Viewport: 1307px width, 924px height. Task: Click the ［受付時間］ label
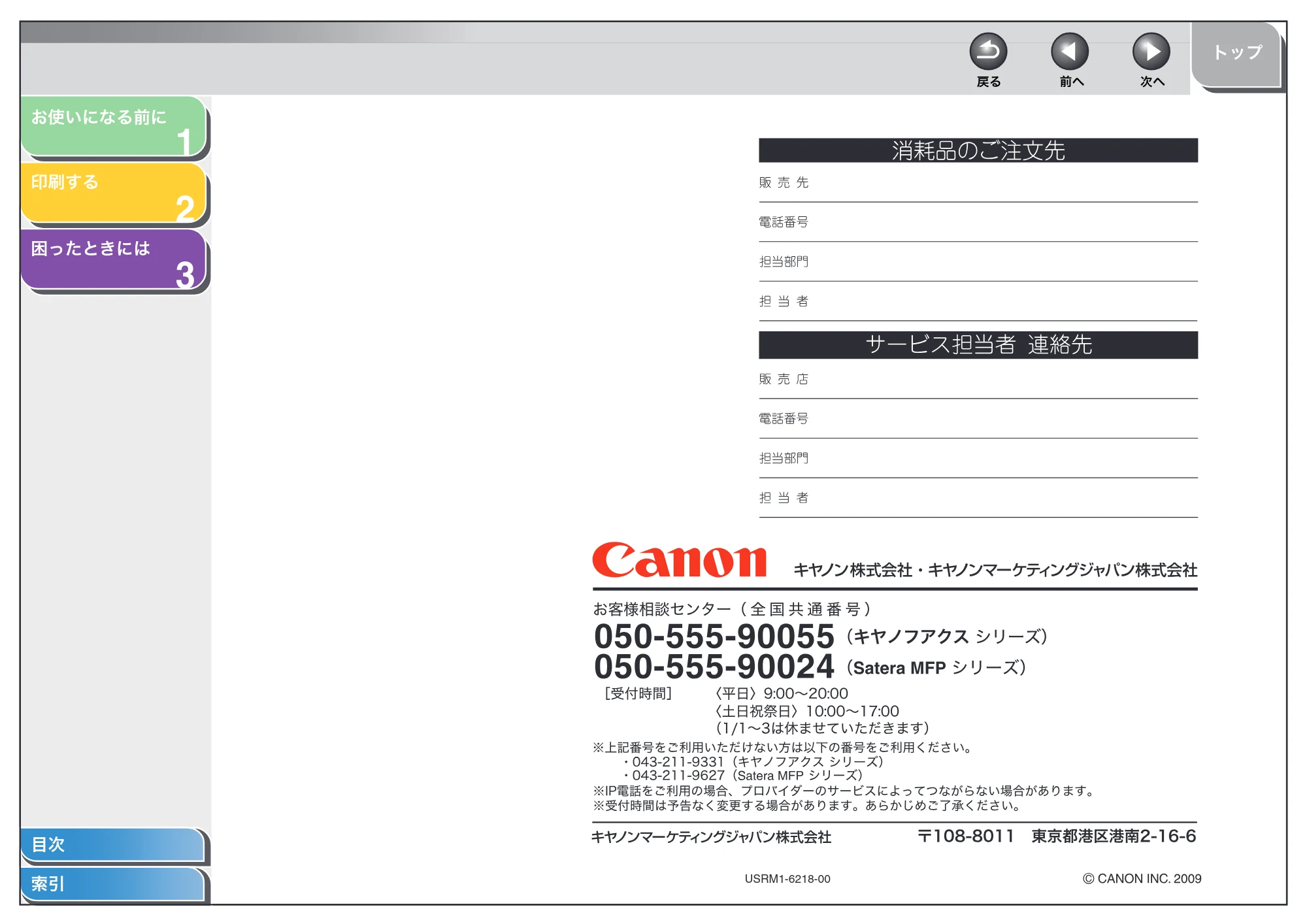pos(638,693)
